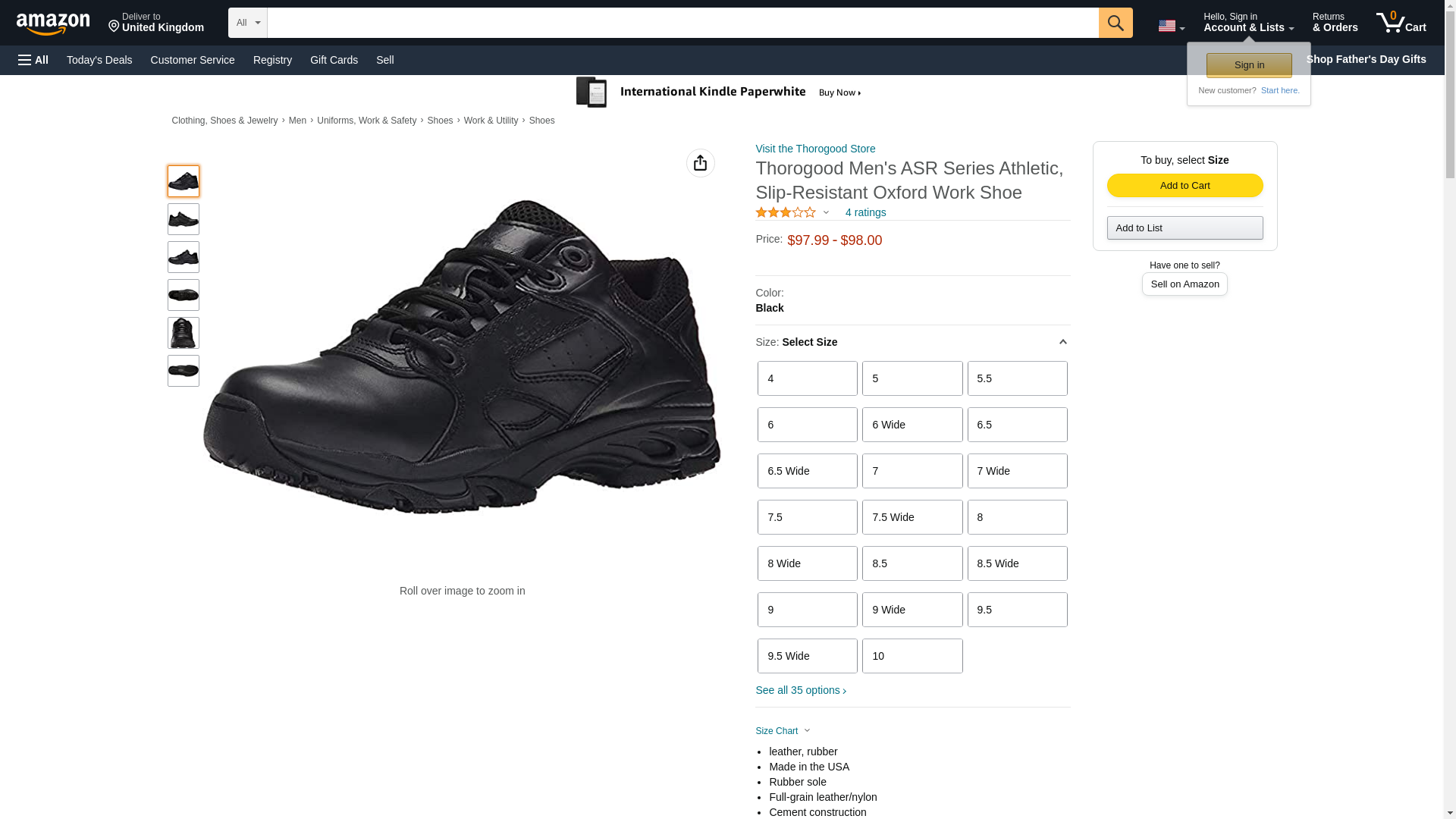This screenshot has height=819, width=1456.
Task: Click the share icon on product image
Action: (700, 163)
